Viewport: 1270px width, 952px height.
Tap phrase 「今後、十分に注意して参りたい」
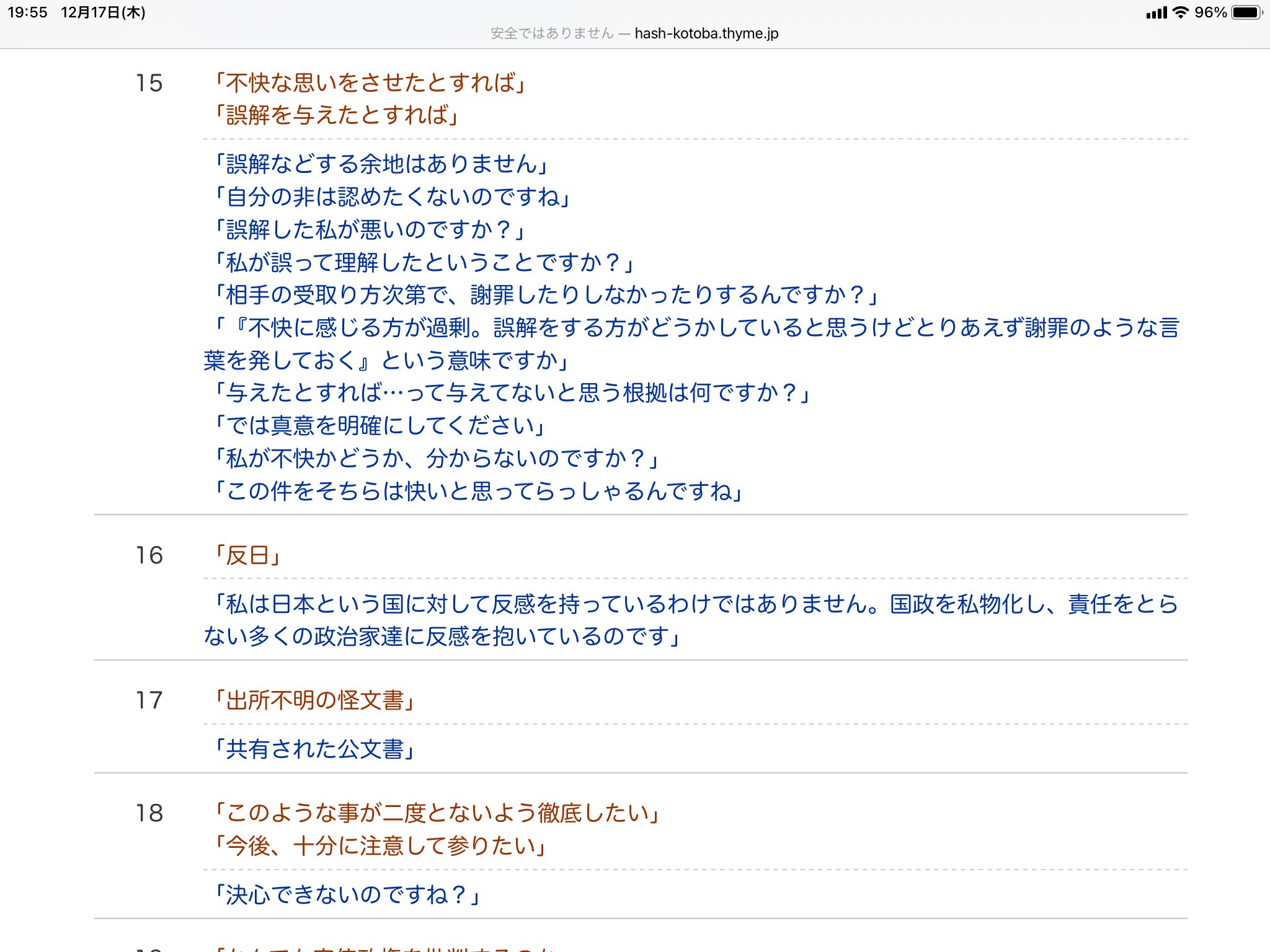tap(379, 846)
